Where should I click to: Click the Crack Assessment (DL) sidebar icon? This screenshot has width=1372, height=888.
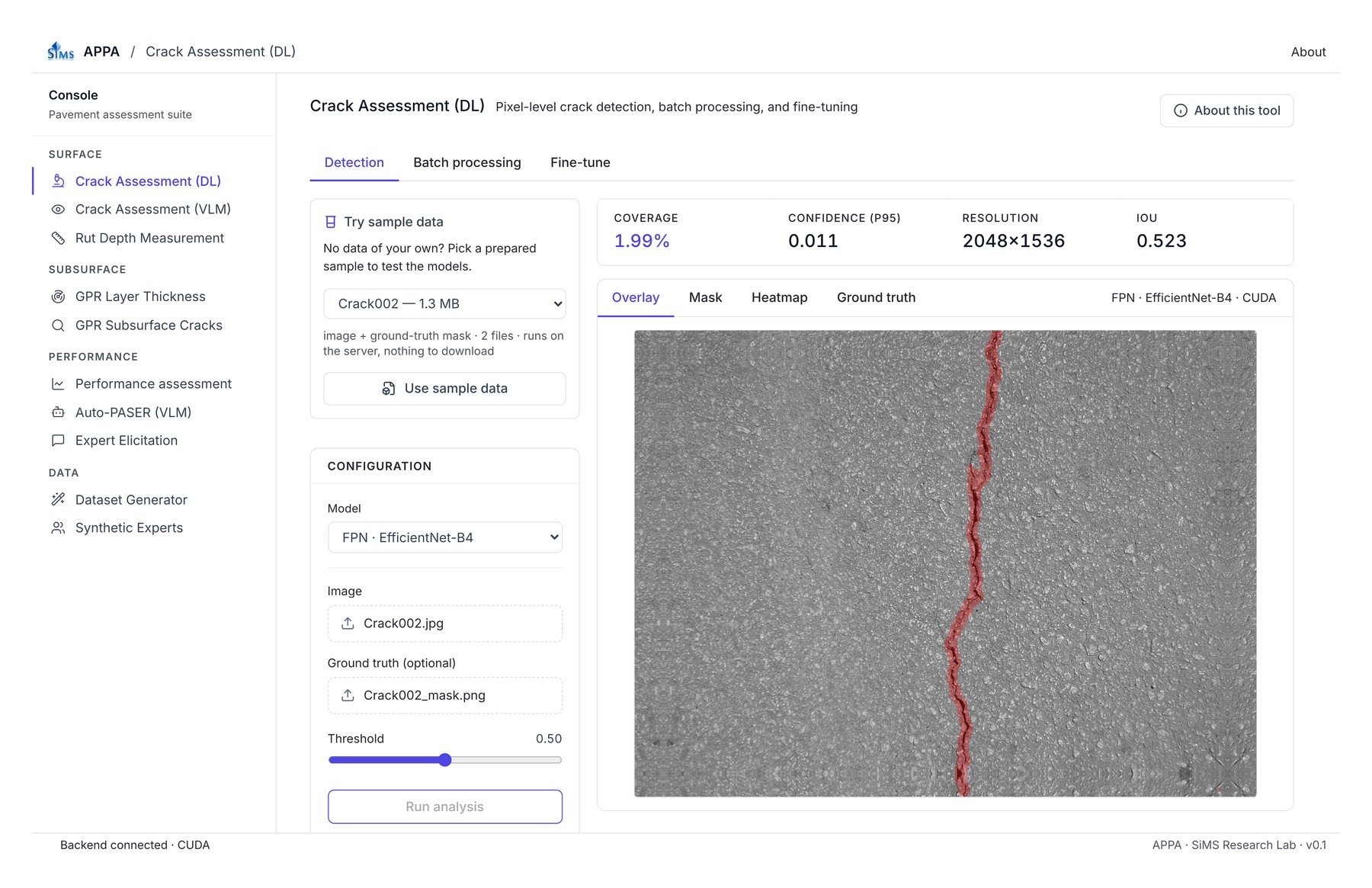pos(58,181)
